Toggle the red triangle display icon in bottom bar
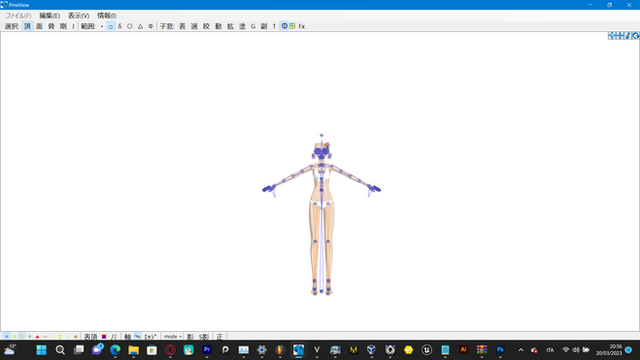The width and height of the screenshot is (640, 360). click(x=37, y=337)
